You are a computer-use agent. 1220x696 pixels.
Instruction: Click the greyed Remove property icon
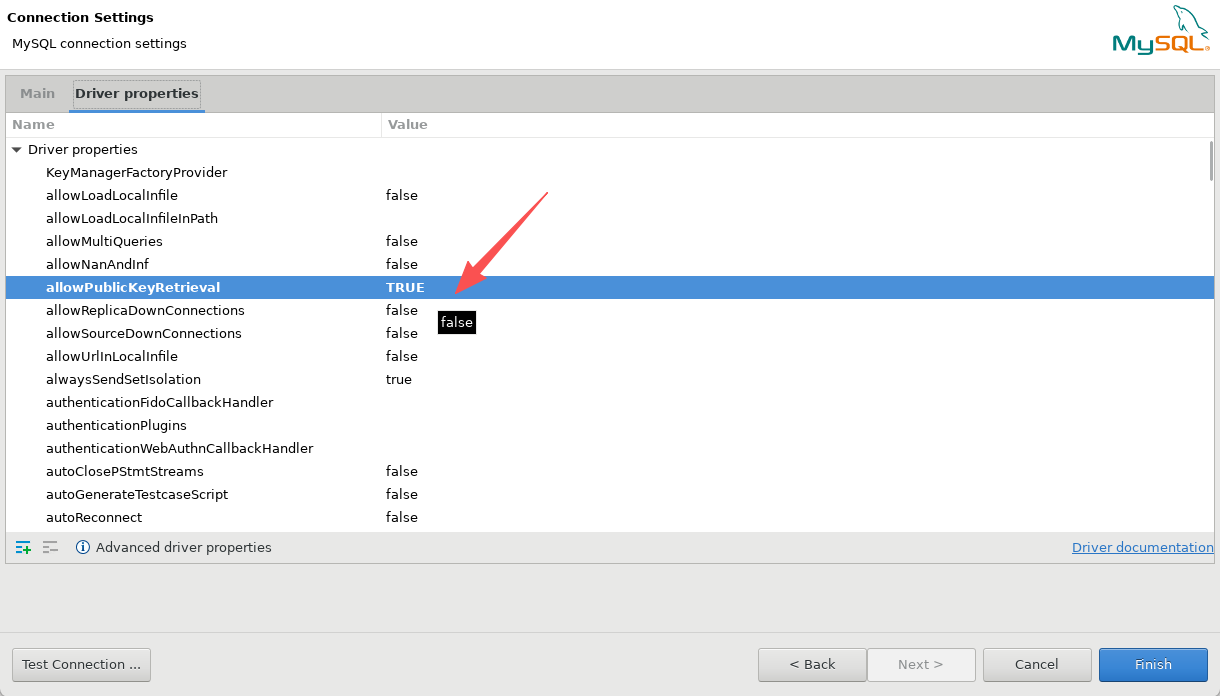pyautogui.click(x=50, y=547)
